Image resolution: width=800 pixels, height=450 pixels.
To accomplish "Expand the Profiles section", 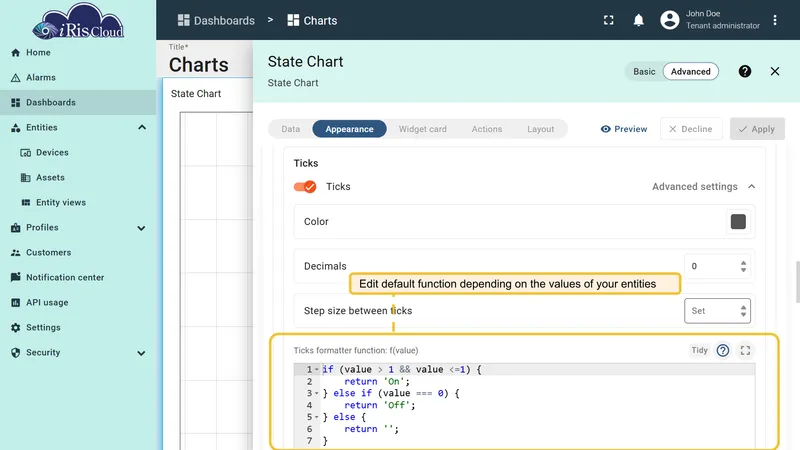I will [x=141, y=228].
